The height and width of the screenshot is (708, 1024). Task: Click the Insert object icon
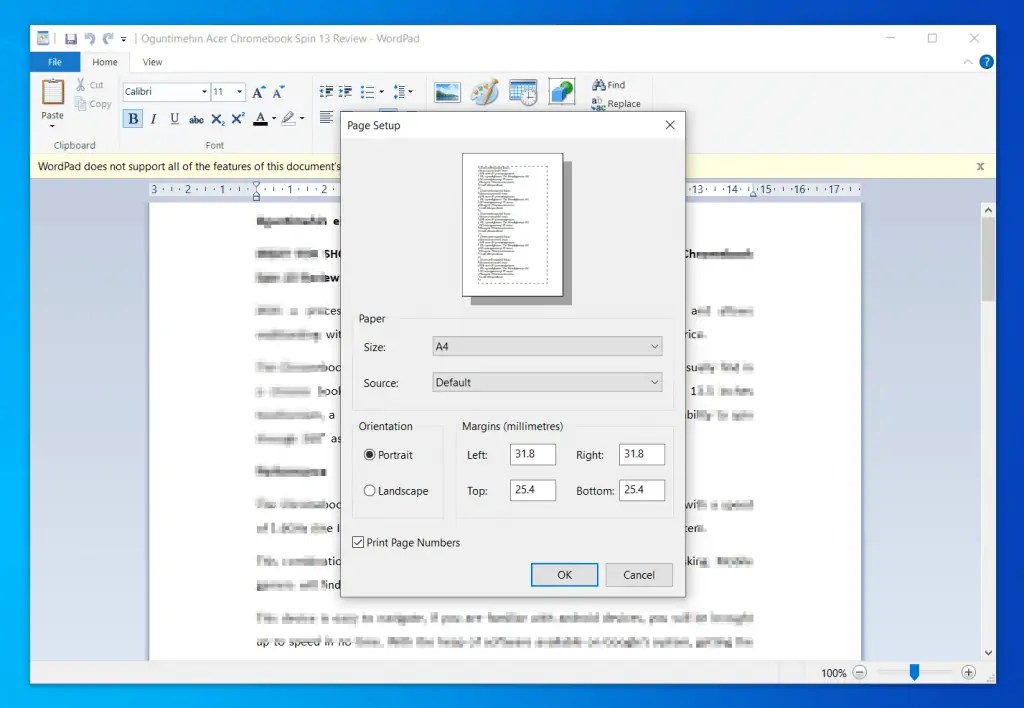tap(561, 91)
